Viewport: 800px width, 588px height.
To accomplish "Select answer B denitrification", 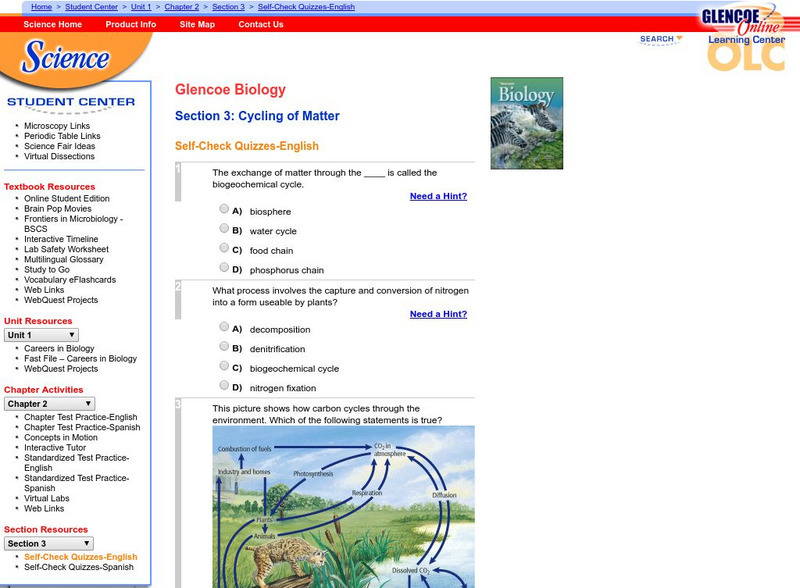I will pos(224,346).
